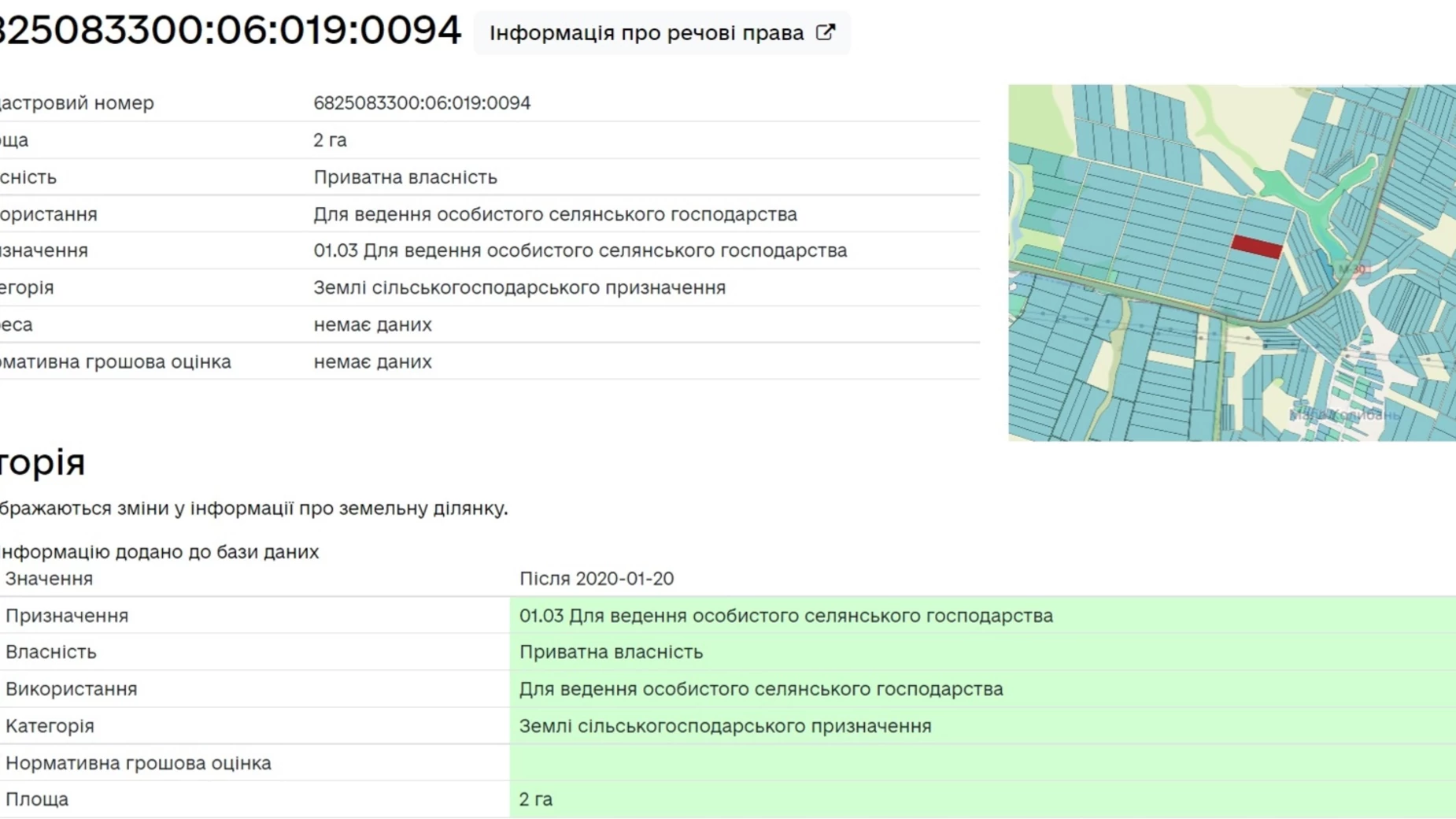Click the 'Категорія' row label in history table
This screenshot has width=1456, height=819.
point(50,726)
